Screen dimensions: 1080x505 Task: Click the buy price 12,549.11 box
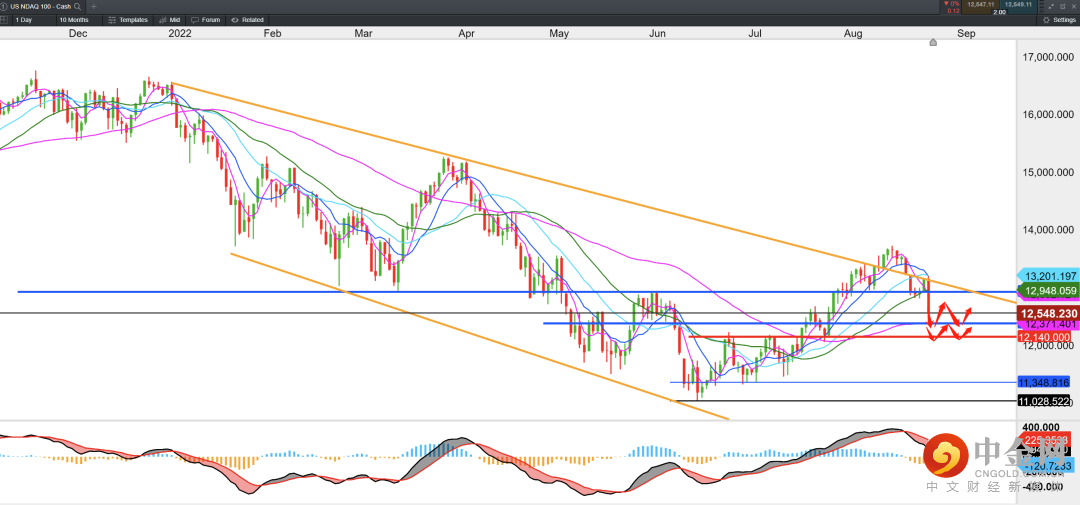coord(1018,5)
